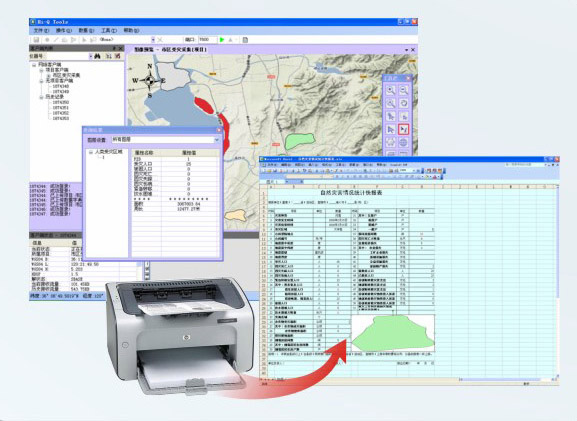Image resolution: width=577 pixels, height=421 pixels.
Task: Open the (None) combo box dropdown
Action: click(153, 40)
